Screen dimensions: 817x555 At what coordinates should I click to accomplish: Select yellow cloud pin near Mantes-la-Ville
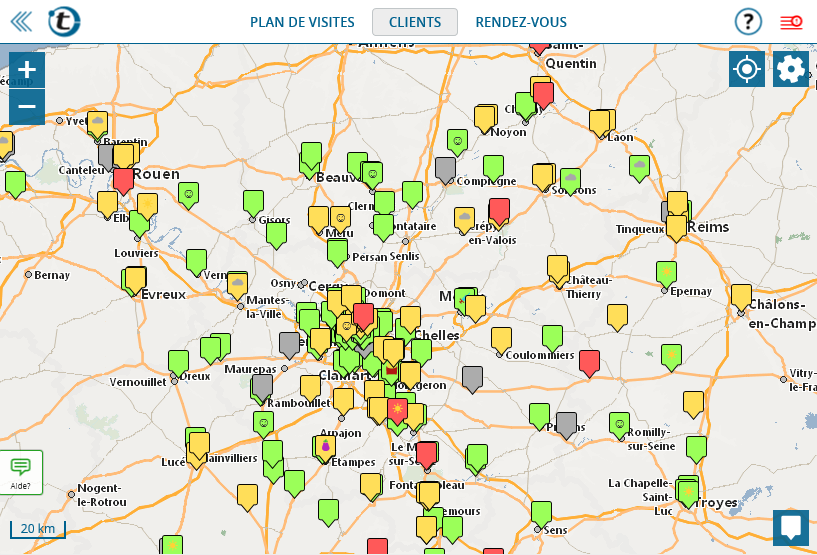point(237,286)
